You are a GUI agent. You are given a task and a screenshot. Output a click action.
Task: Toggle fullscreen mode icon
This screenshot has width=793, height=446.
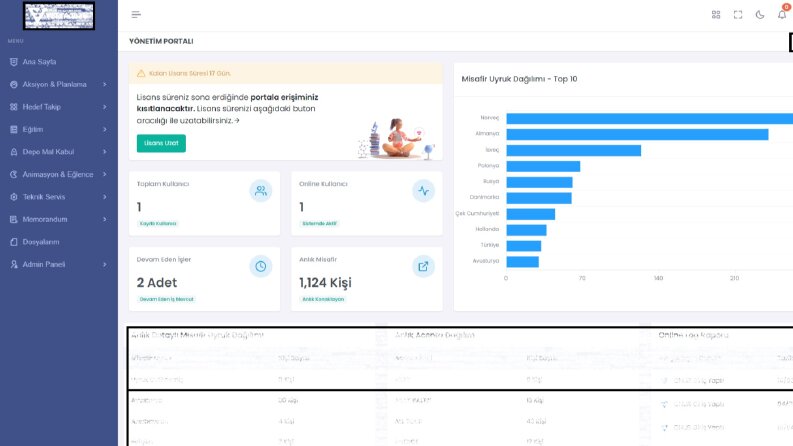[738, 15]
